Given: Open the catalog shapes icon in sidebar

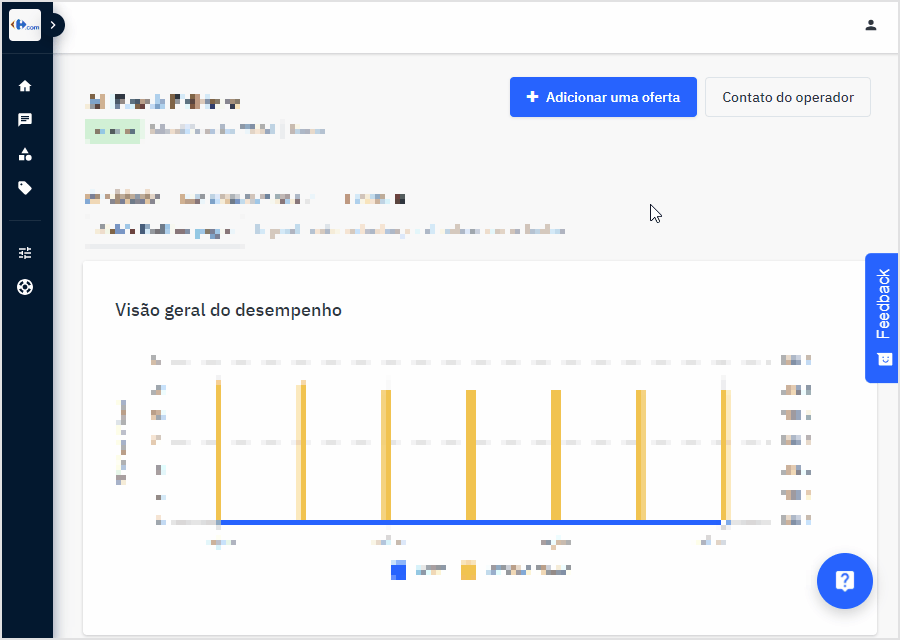Looking at the screenshot, I should 25,154.
